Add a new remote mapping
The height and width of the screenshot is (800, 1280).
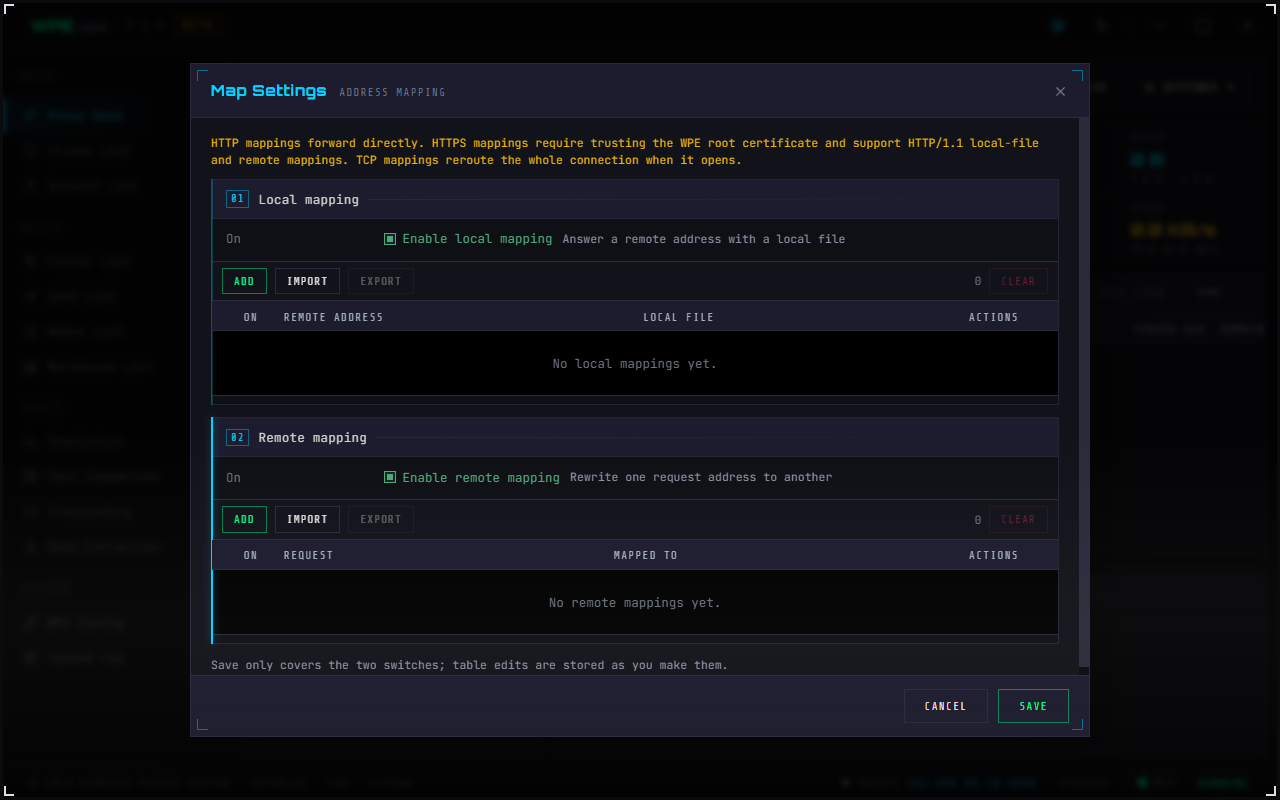coord(244,519)
